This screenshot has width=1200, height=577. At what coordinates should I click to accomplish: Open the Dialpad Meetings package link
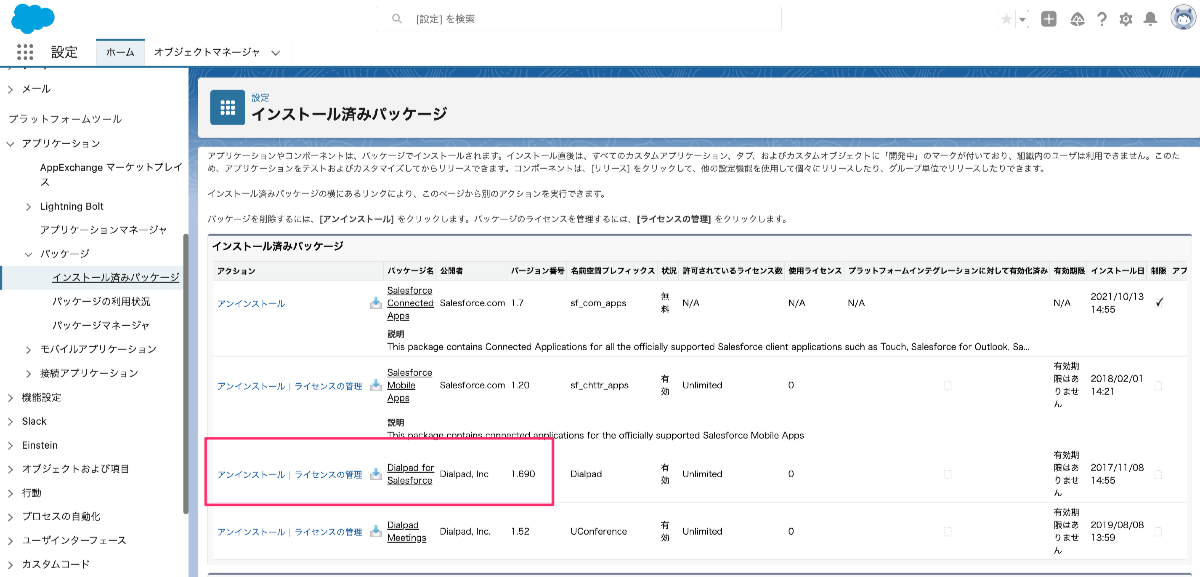click(407, 532)
